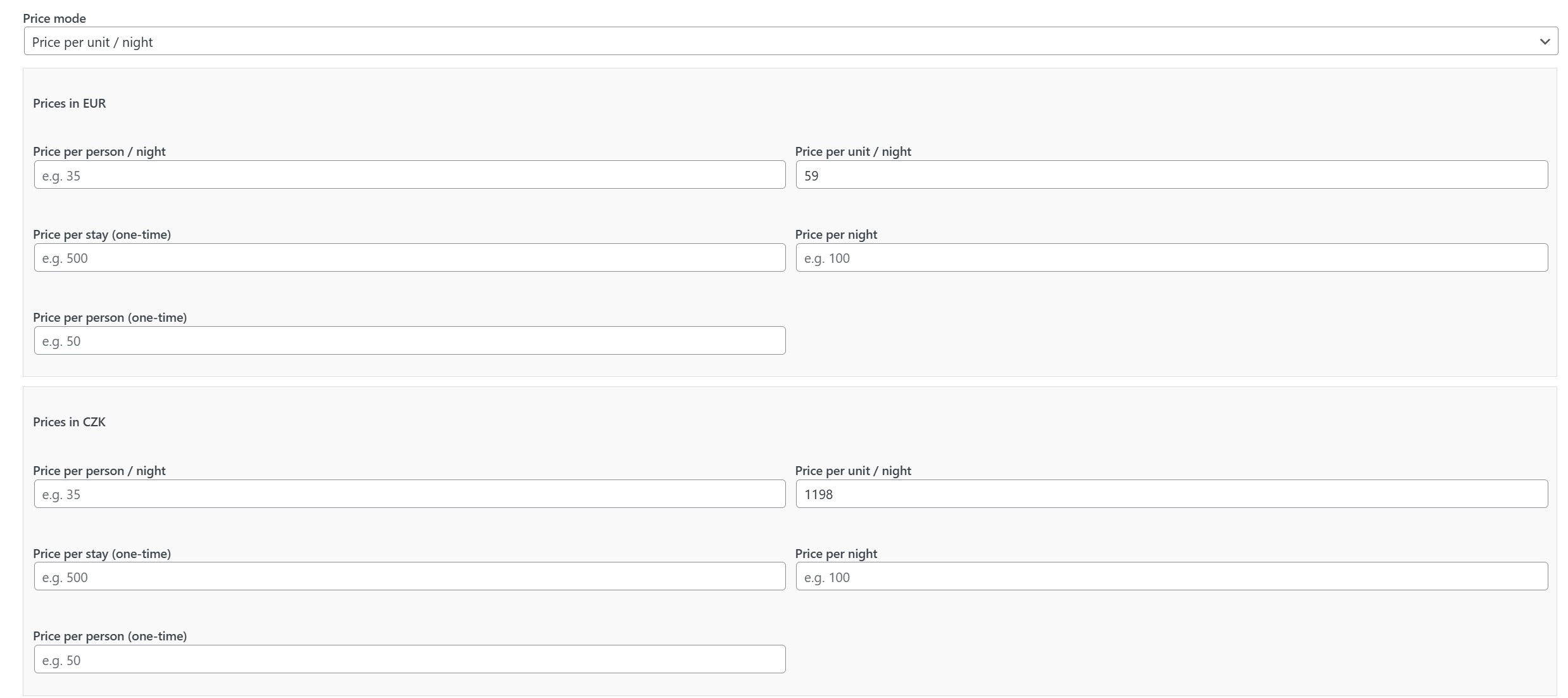
Task: Click the Price per night label in EUR section
Action: tap(836, 234)
